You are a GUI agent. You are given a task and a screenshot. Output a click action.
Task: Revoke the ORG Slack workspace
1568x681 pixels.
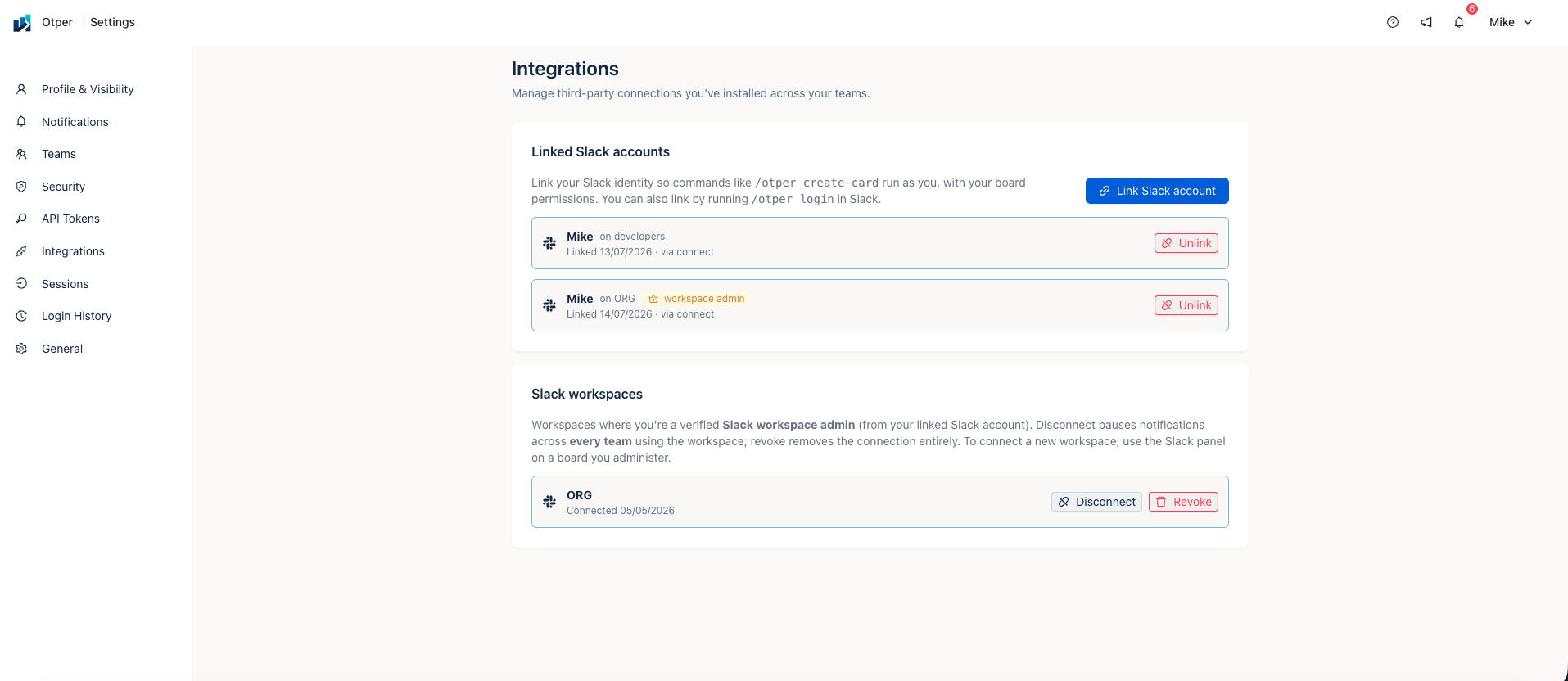pos(1183,502)
